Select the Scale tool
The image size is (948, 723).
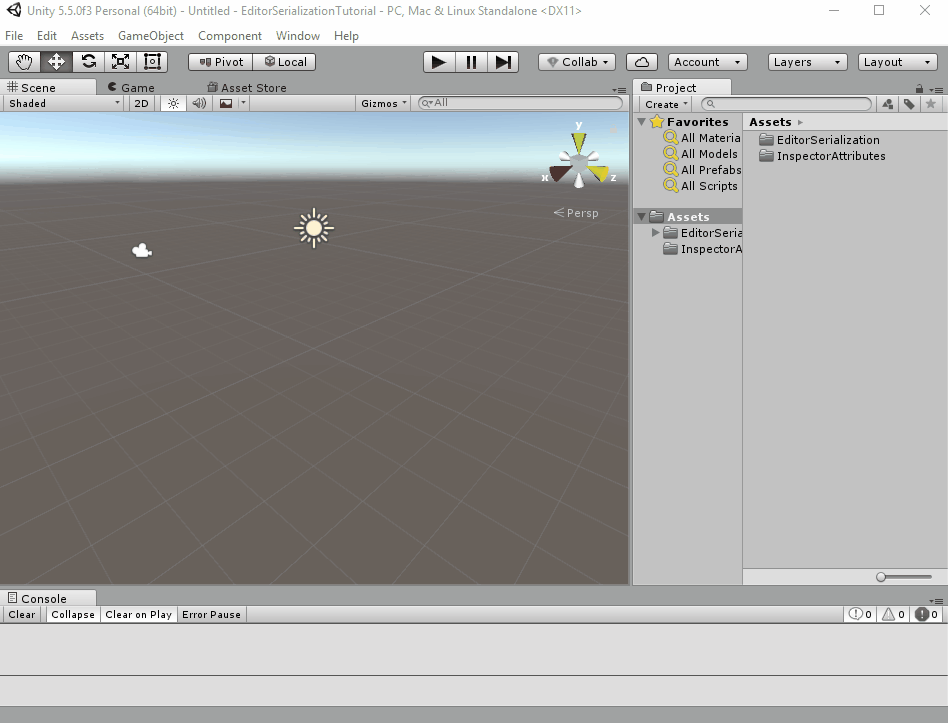click(120, 61)
